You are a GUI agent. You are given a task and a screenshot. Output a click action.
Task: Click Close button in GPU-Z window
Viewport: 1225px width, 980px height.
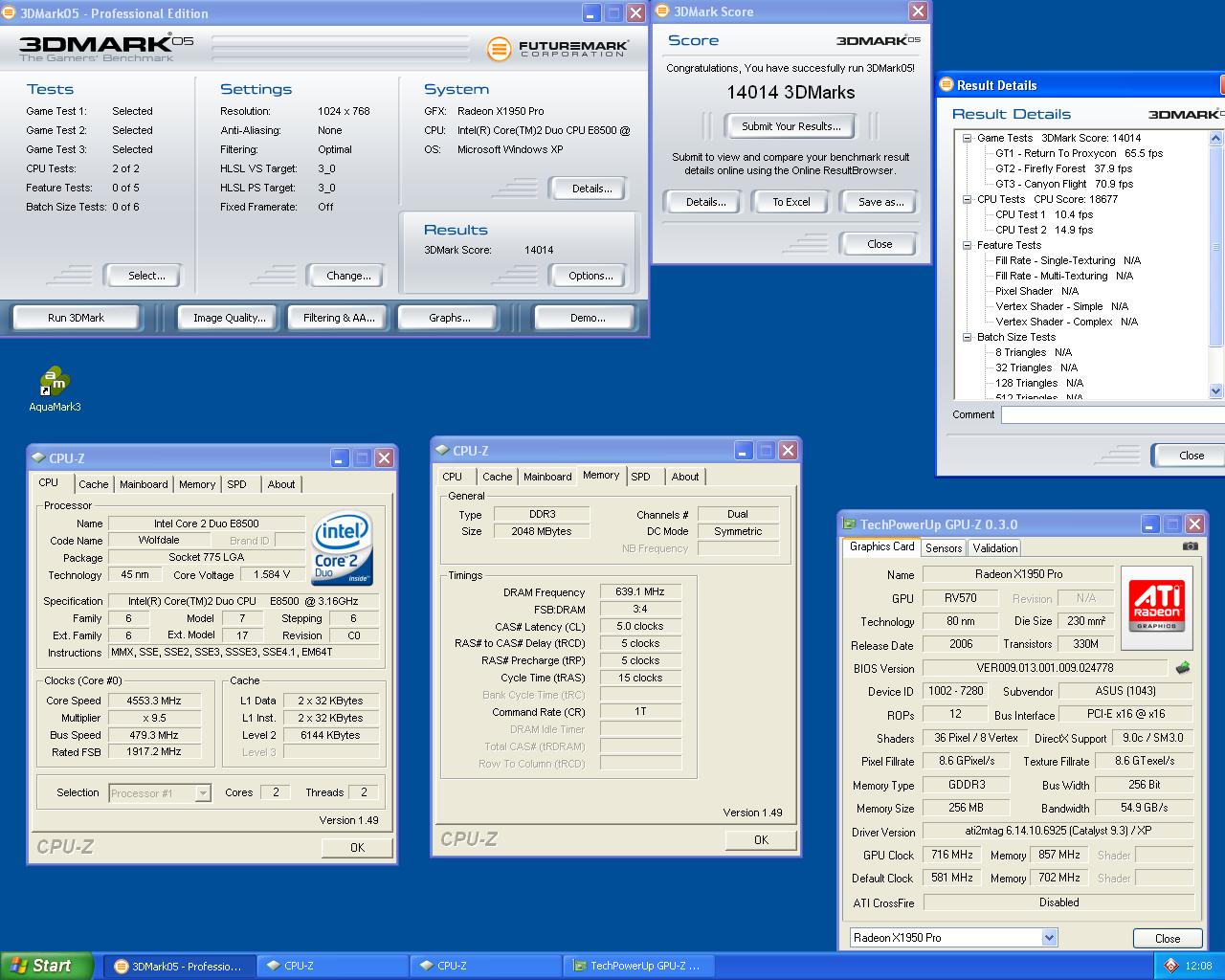[x=1168, y=938]
